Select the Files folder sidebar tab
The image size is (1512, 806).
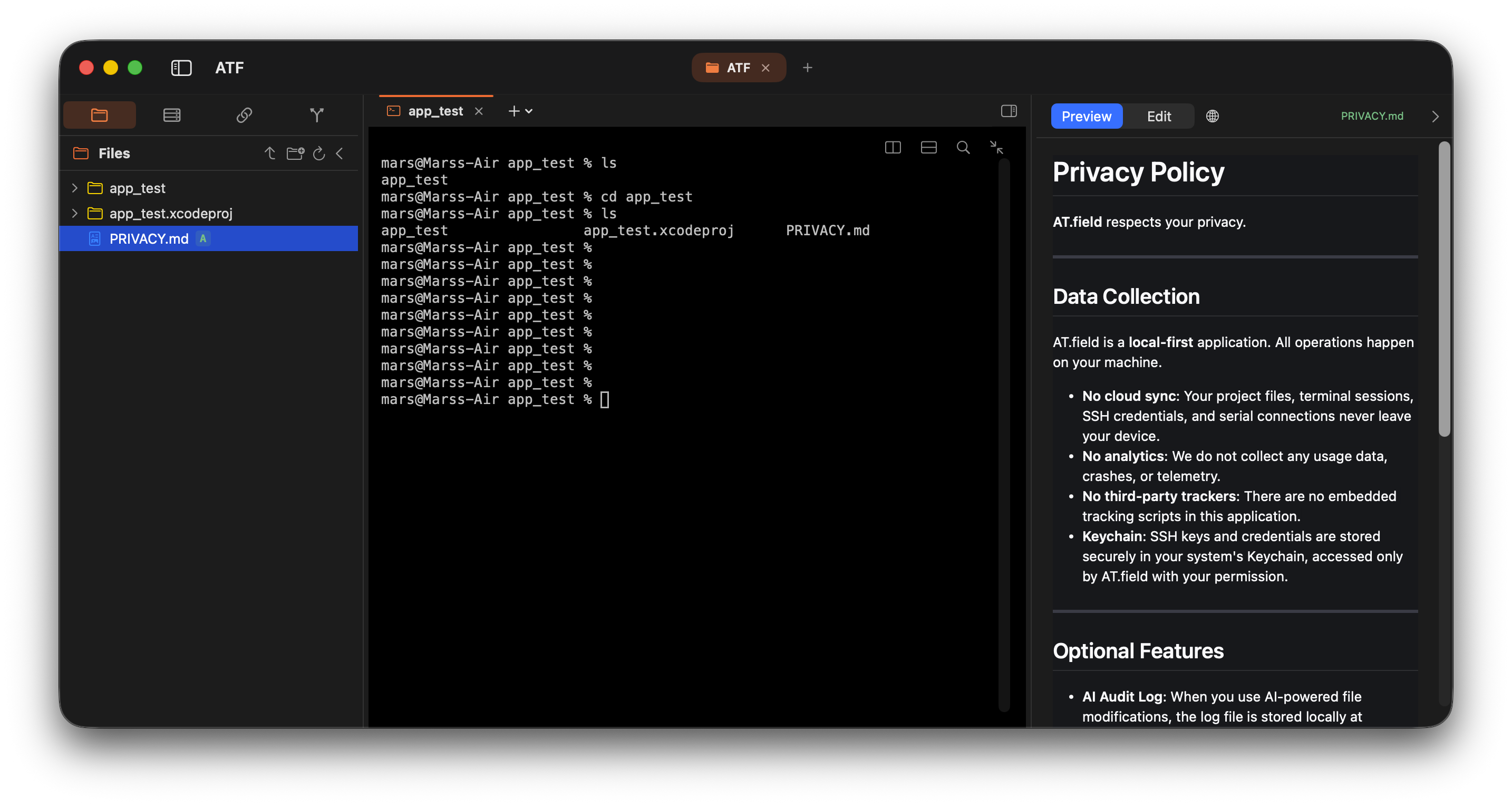(x=99, y=114)
